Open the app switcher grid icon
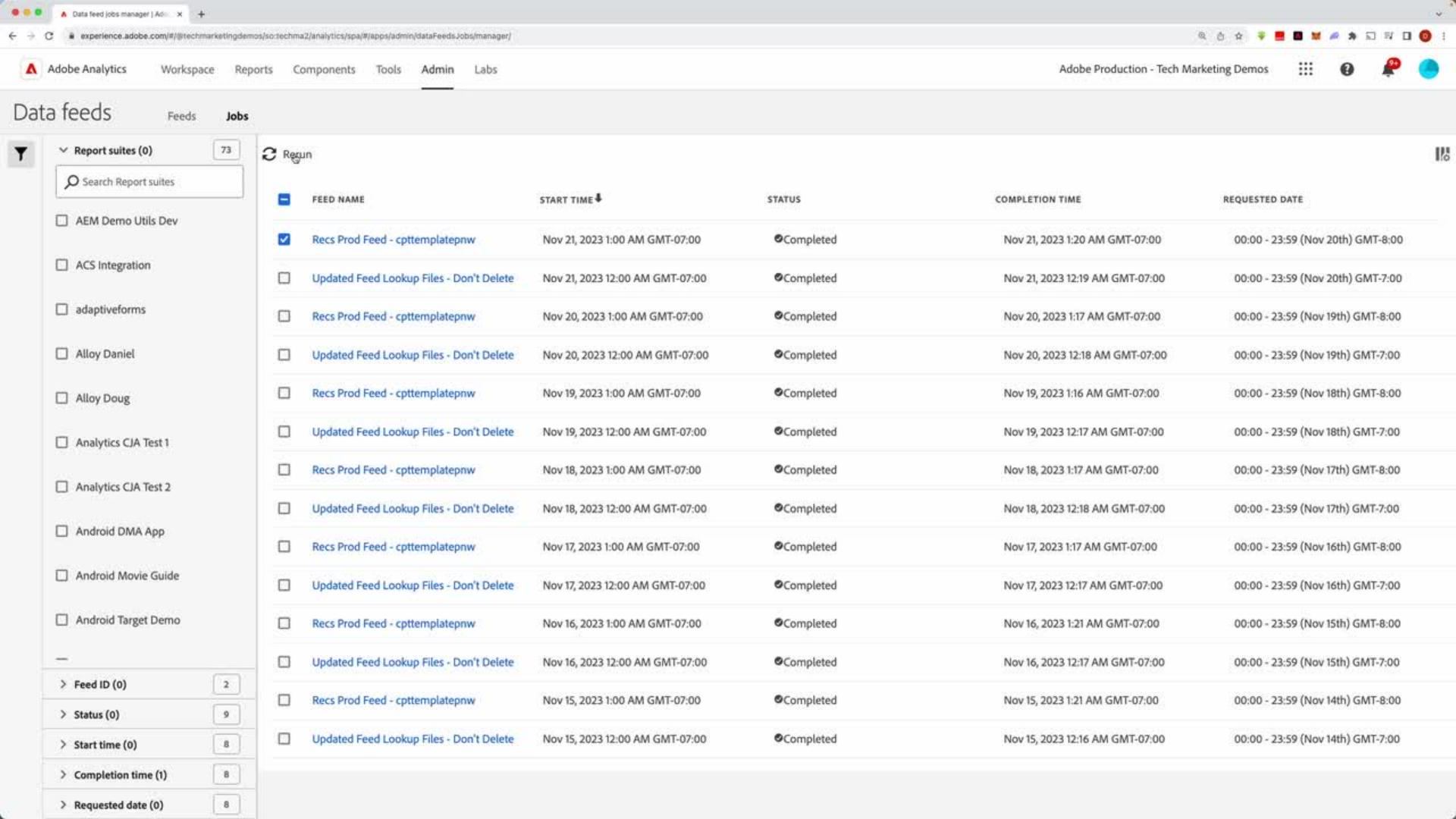The width and height of the screenshot is (1456, 819). pyautogui.click(x=1305, y=69)
